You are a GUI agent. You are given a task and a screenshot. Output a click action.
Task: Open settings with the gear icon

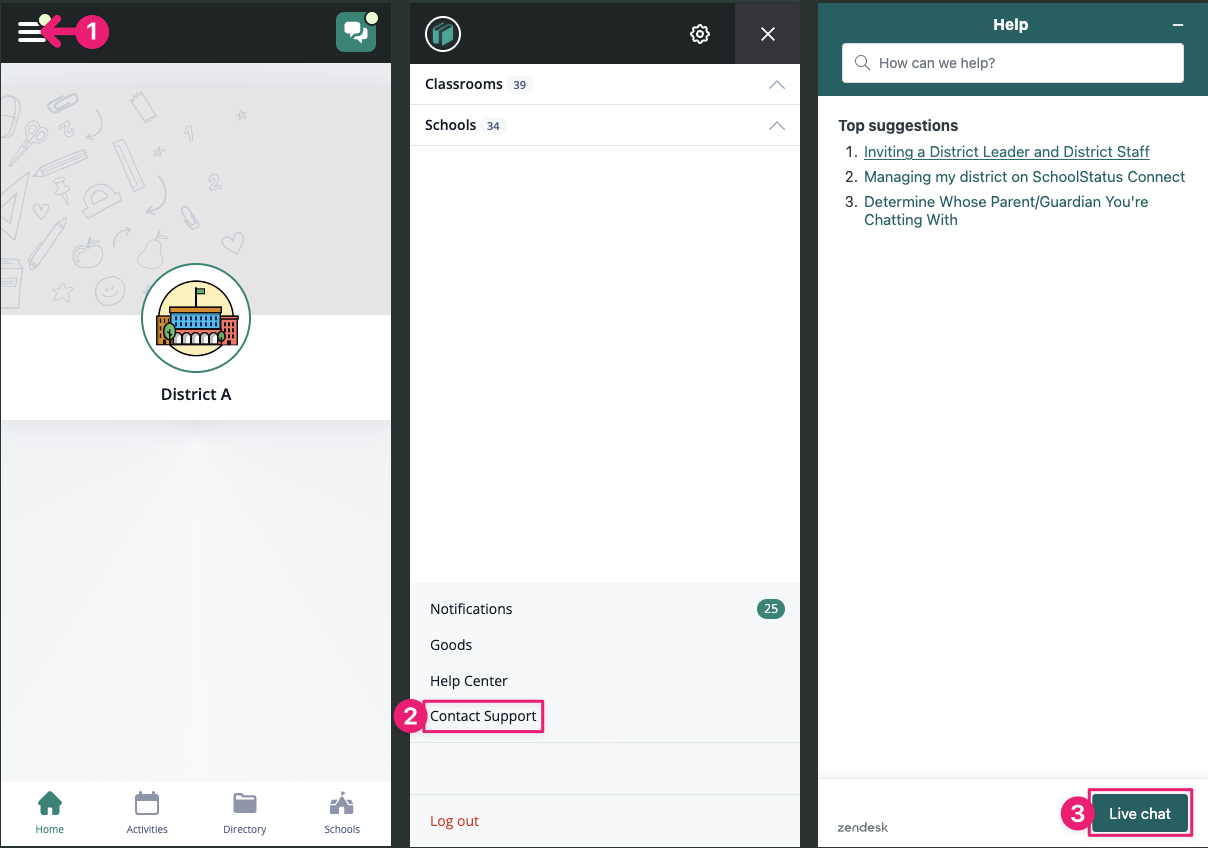point(700,34)
